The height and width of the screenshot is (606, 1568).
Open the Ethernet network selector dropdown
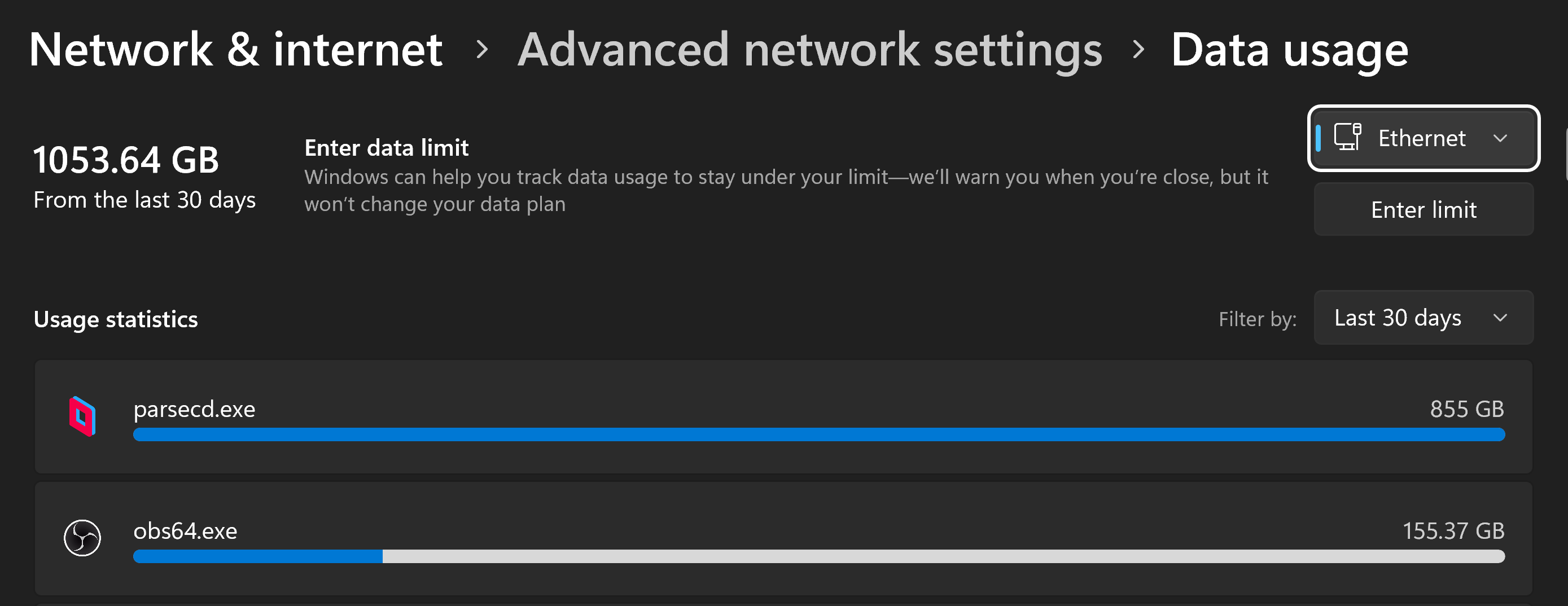pos(1423,138)
